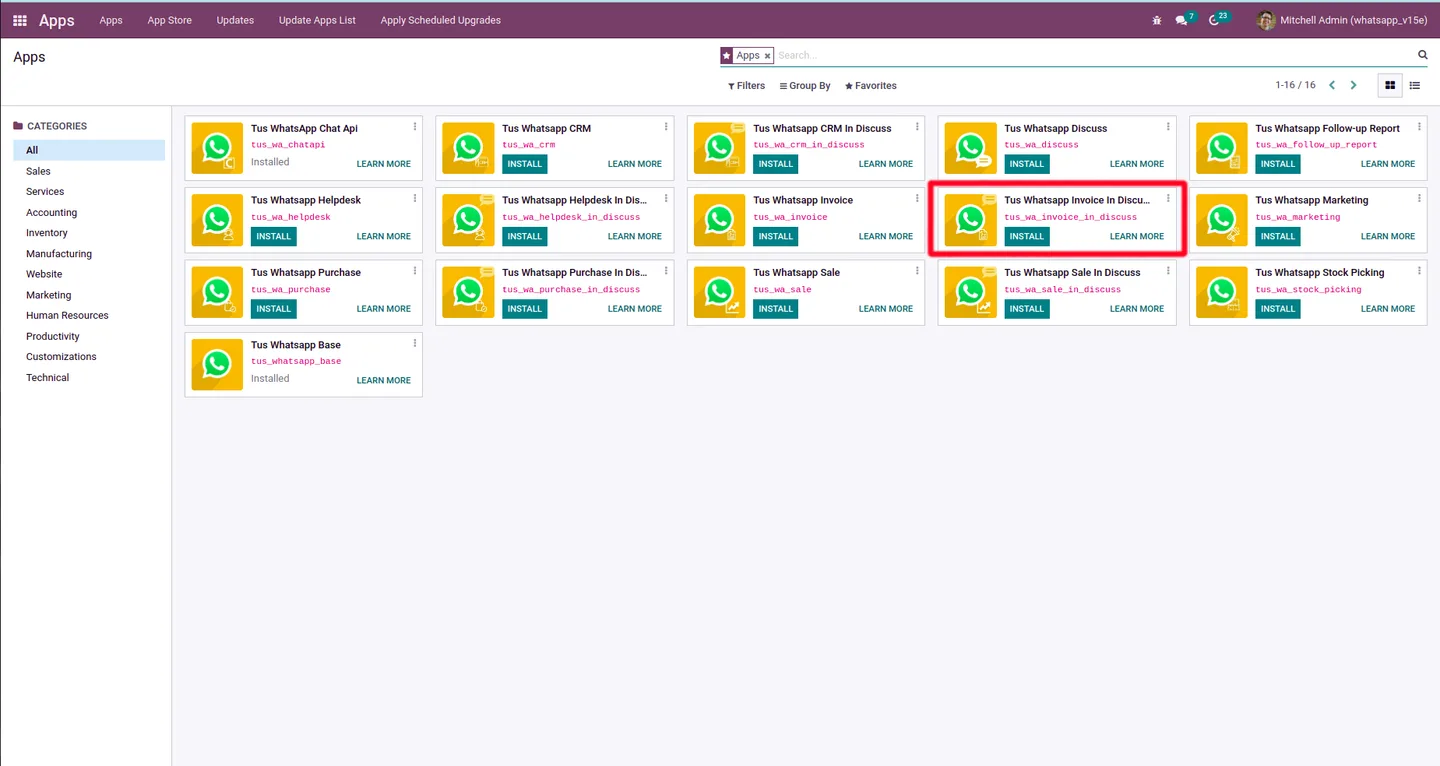Install Tus Whatsapp Stock Picking
1440x766 pixels.
click(1278, 308)
